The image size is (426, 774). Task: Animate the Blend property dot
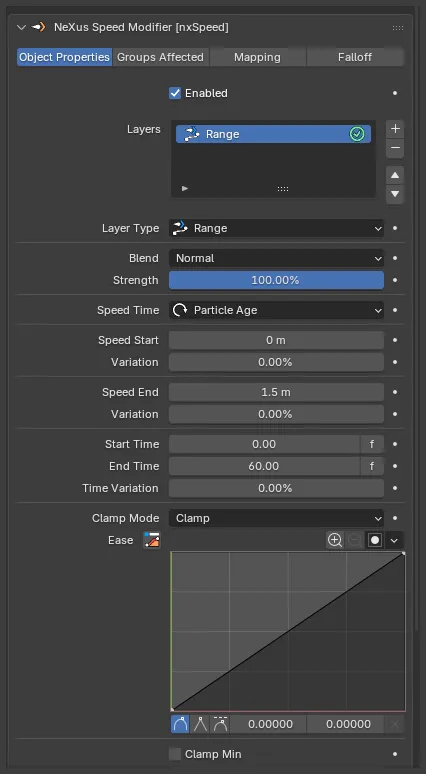tap(395, 258)
